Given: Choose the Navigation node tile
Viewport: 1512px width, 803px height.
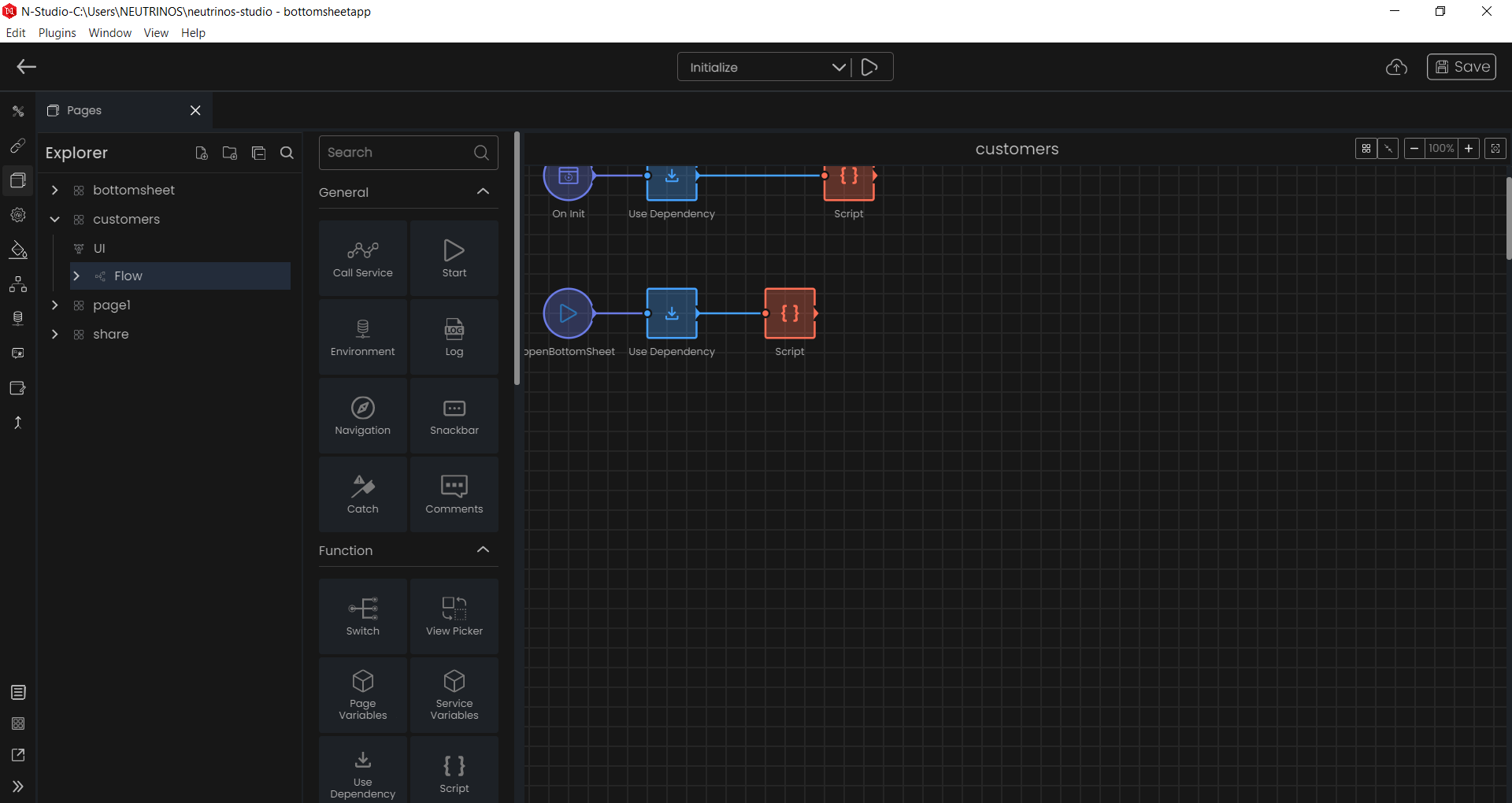Looking at the screenshot, I should (x=362, y=416).
